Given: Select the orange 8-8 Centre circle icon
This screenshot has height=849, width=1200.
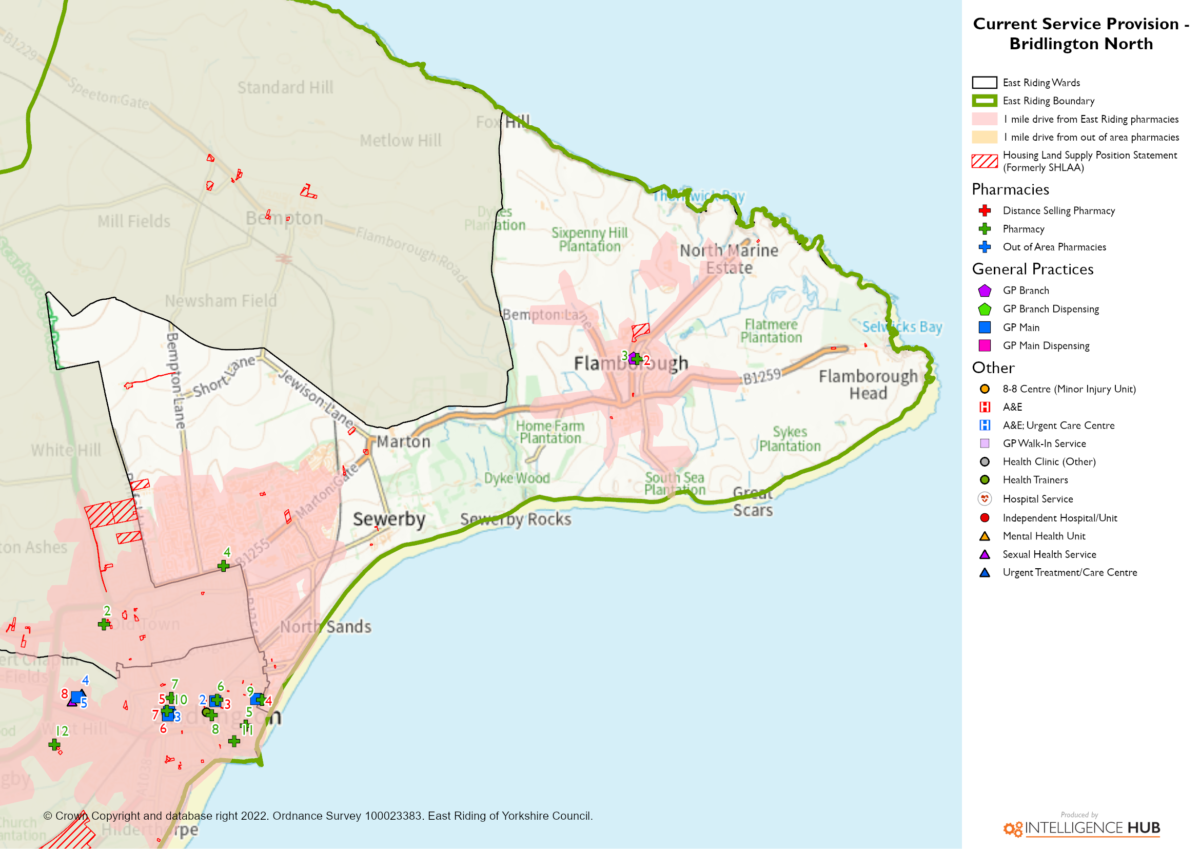Looking at the screenshot, I should pyautogui.click(x=985, y=389).
